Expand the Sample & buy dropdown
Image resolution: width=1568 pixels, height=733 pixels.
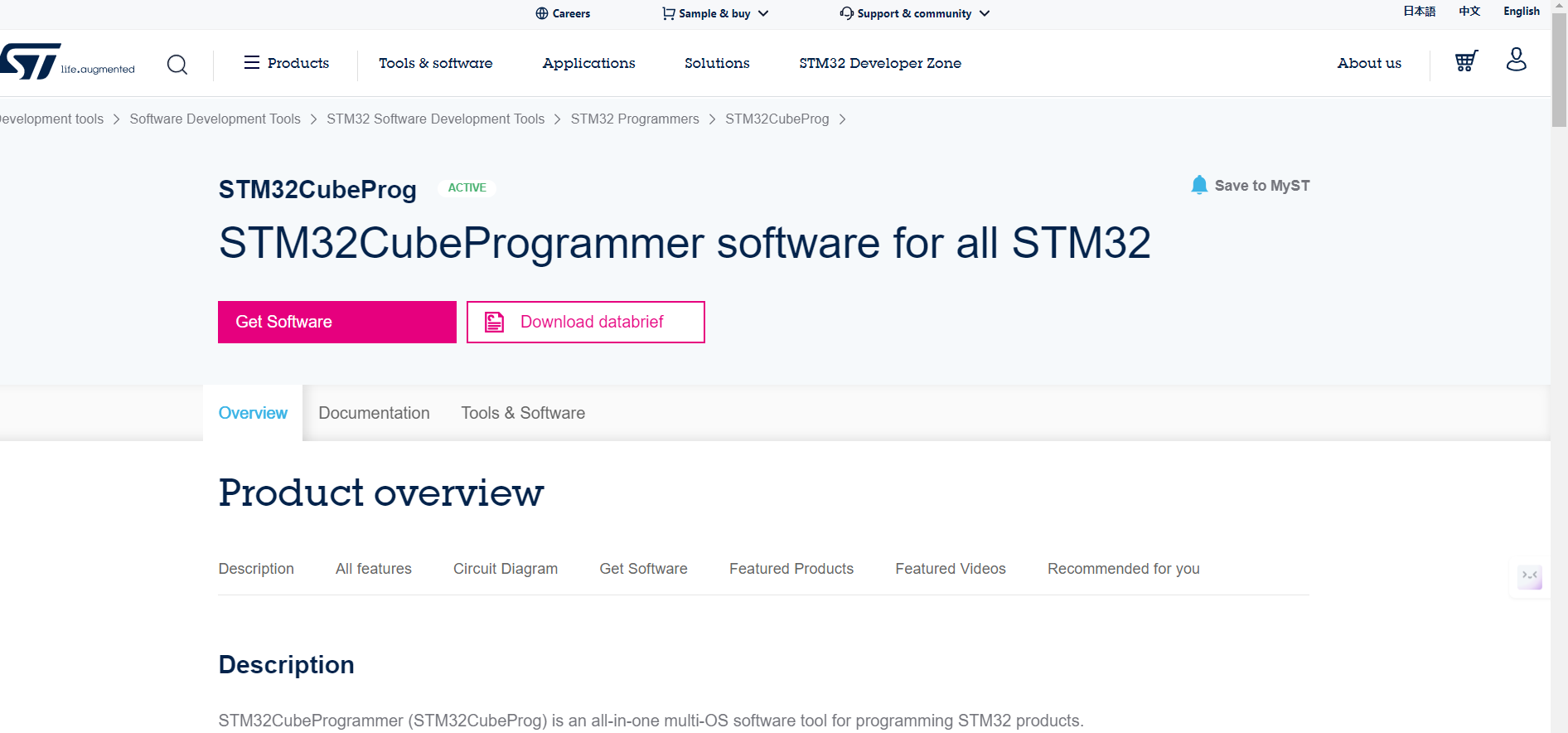(715, 13)
